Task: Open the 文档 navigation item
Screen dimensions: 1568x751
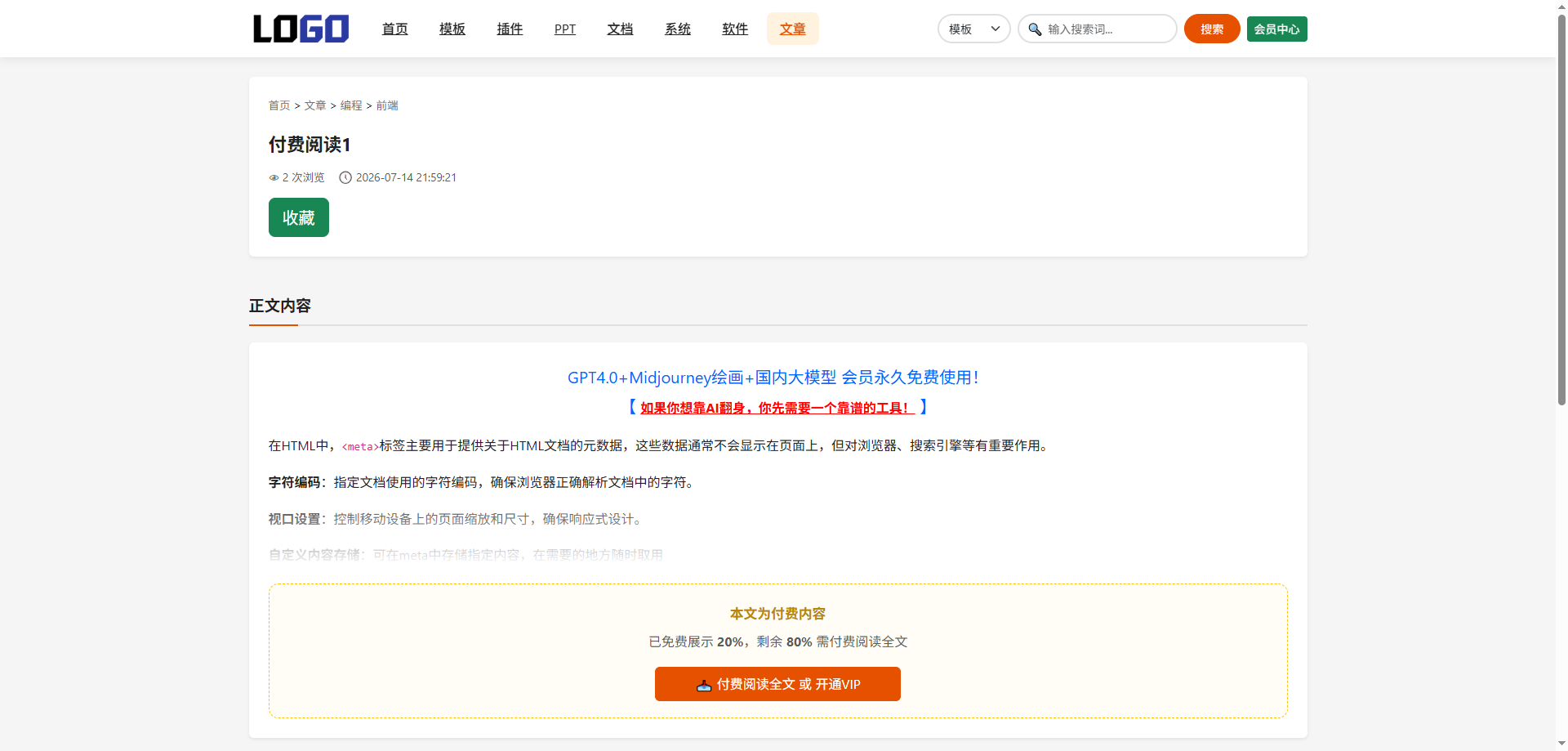Action: point(621,29)
